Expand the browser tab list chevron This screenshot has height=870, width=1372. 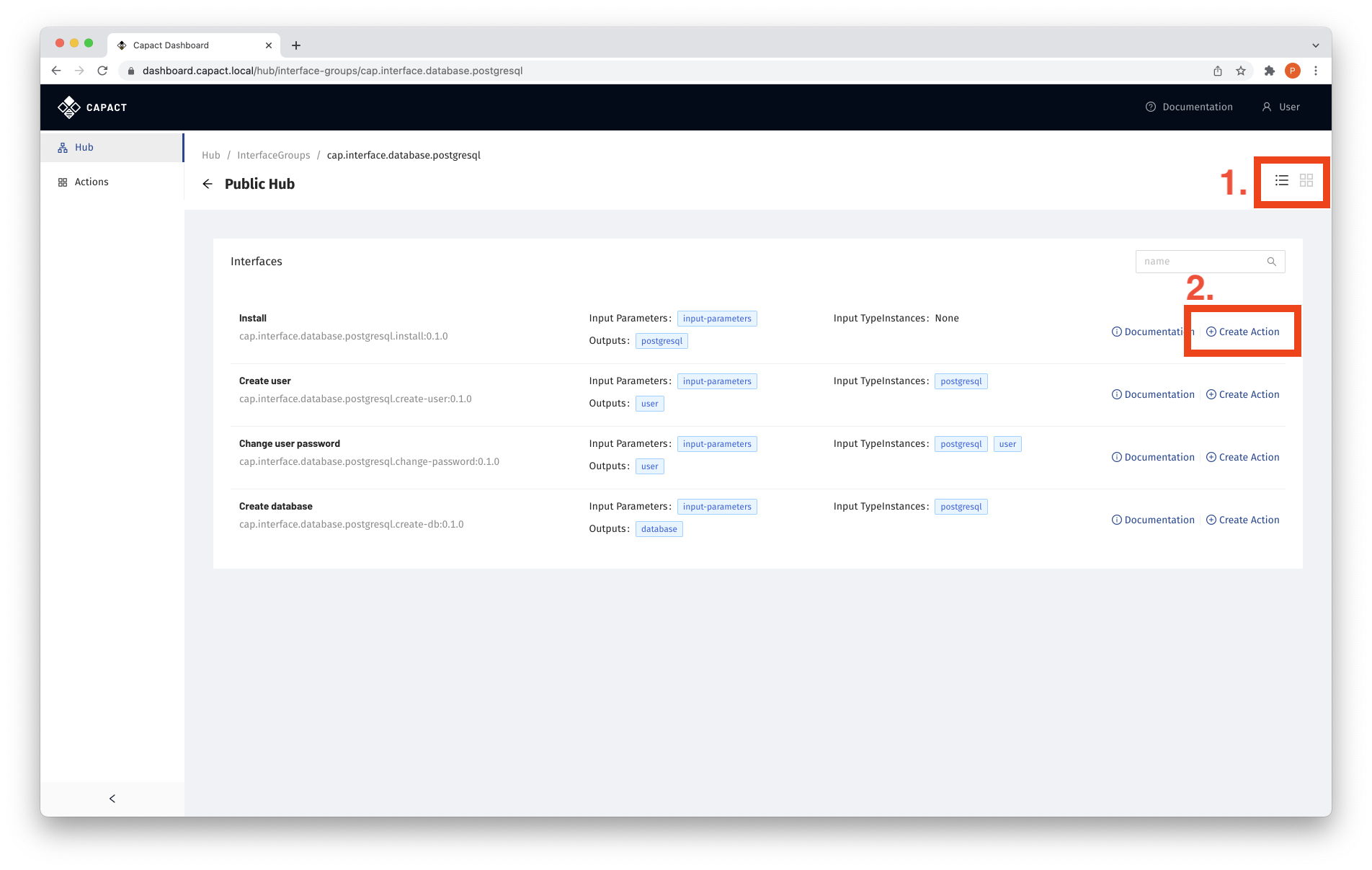pyautogui.click(x=1315, y=45)
